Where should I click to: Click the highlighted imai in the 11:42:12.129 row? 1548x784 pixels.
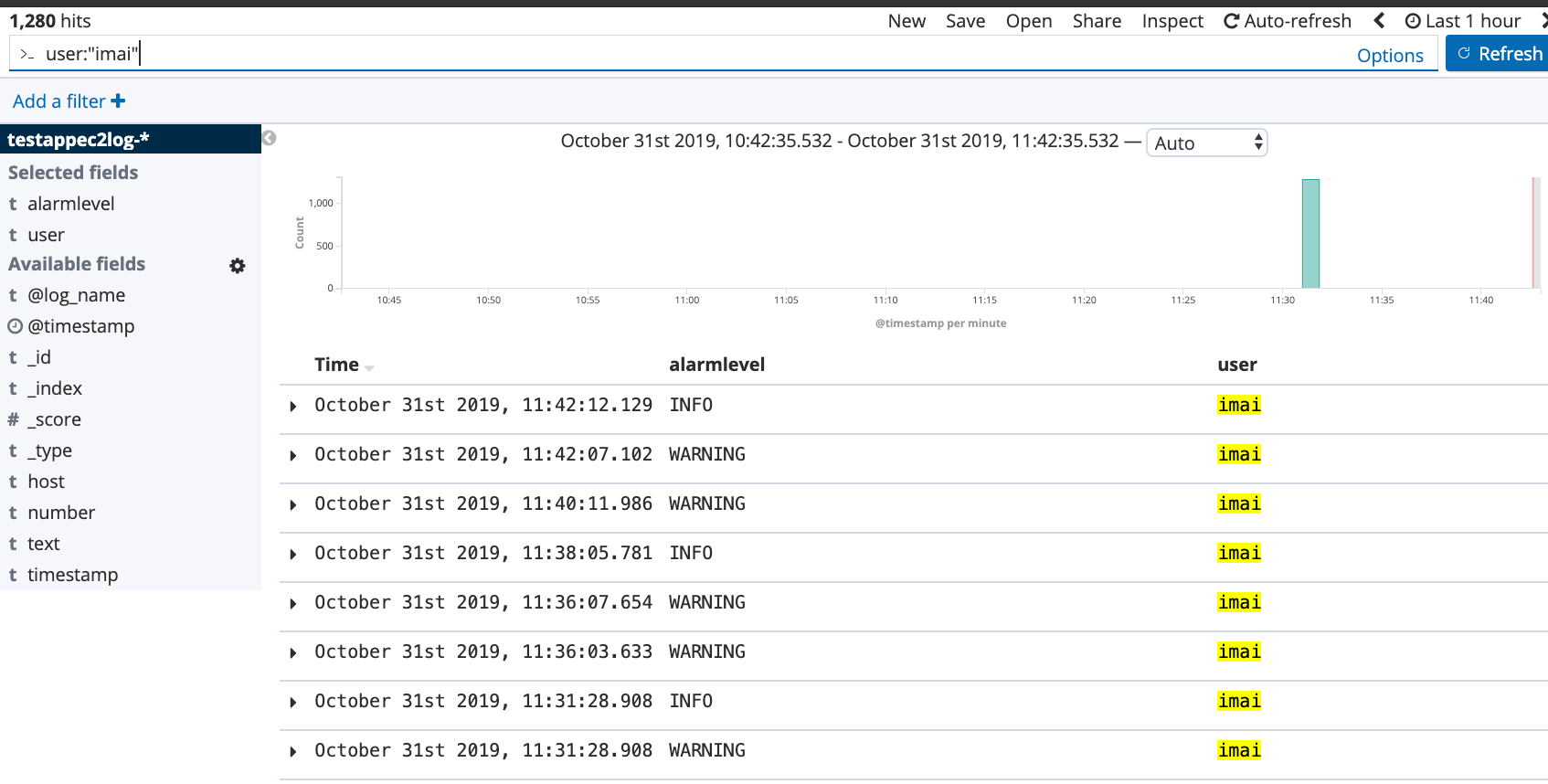(1239, 405)
